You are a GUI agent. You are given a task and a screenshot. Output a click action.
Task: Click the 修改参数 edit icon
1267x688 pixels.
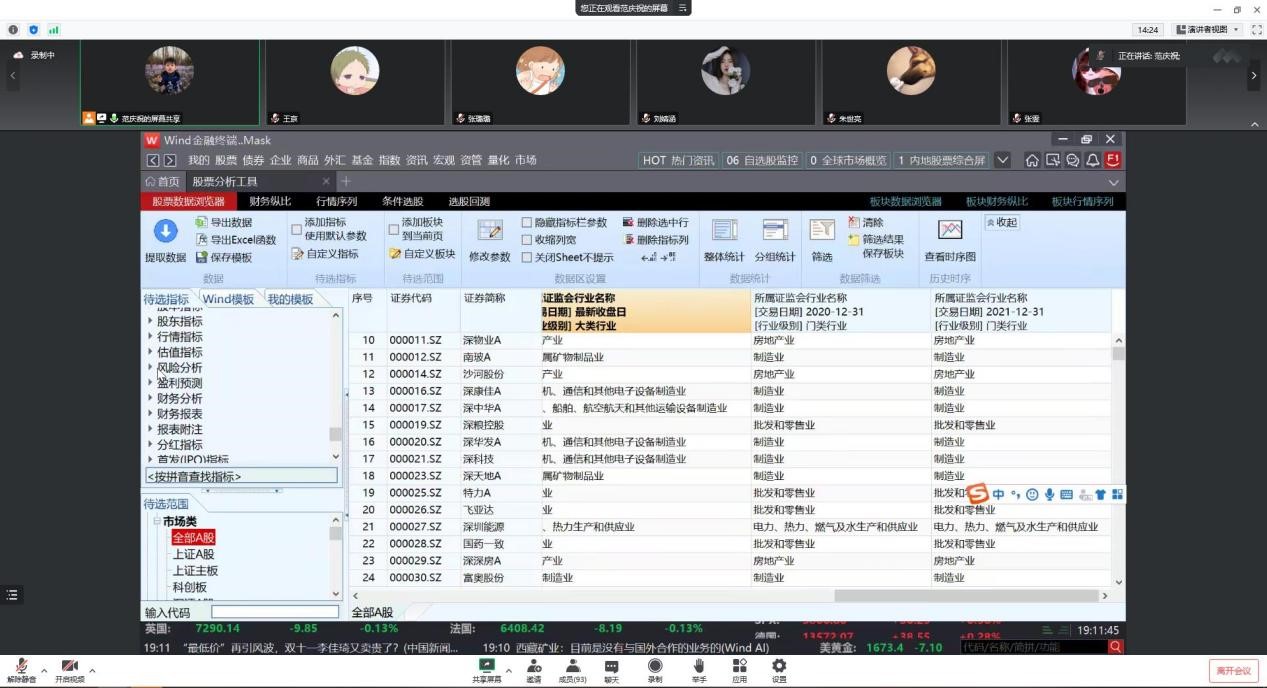click(489, 232)
